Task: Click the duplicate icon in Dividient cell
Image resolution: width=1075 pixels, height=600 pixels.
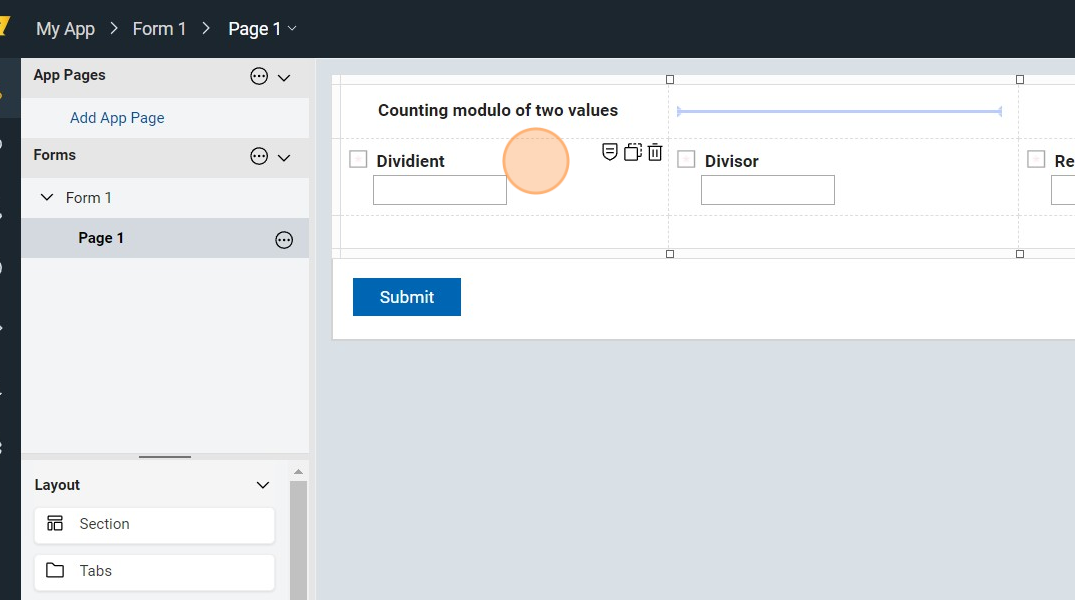Action: [632, 152]
